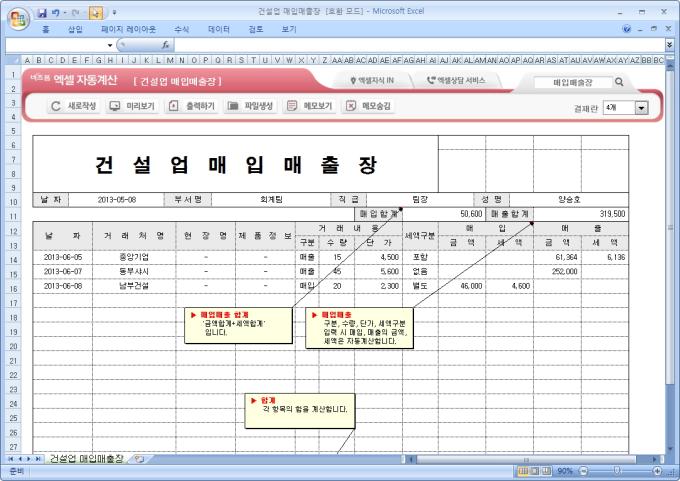Click the 파일생성 button
This screenshot has width=680, height=481.
[x=250, y=106]
